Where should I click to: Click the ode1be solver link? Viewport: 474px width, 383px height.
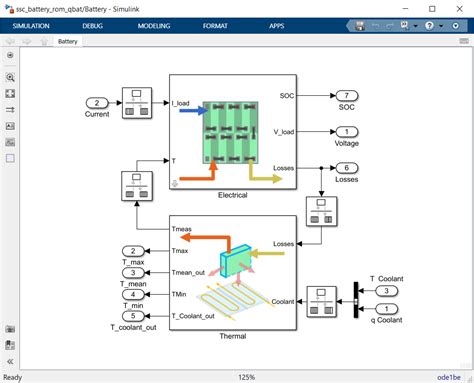(449, 377)
